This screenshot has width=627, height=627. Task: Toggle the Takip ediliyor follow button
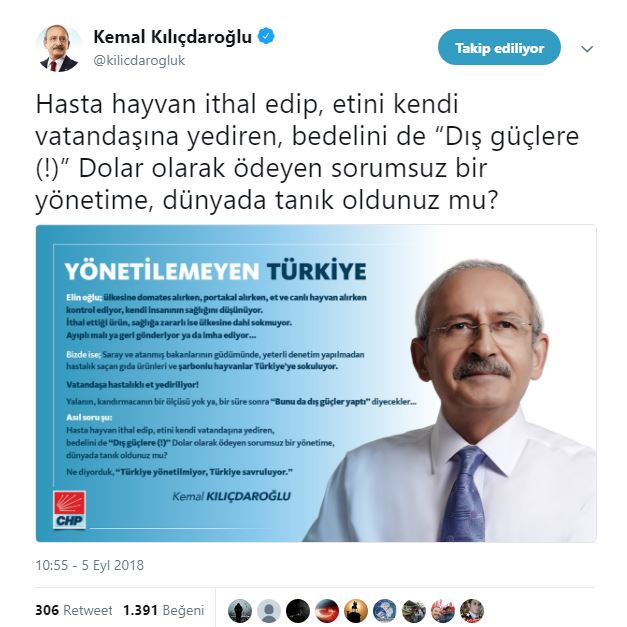point(499,48)
